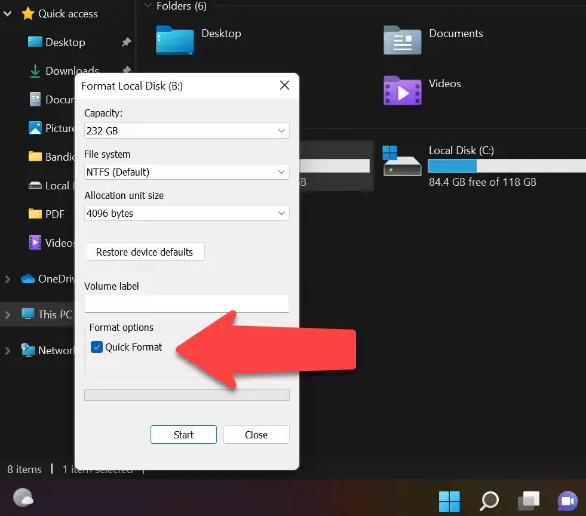Image resolution: width=586 pixels, height=516 pixels.
Task: Expand the This PC tree node
Action: pyautogui.click(x=7, y=315)
